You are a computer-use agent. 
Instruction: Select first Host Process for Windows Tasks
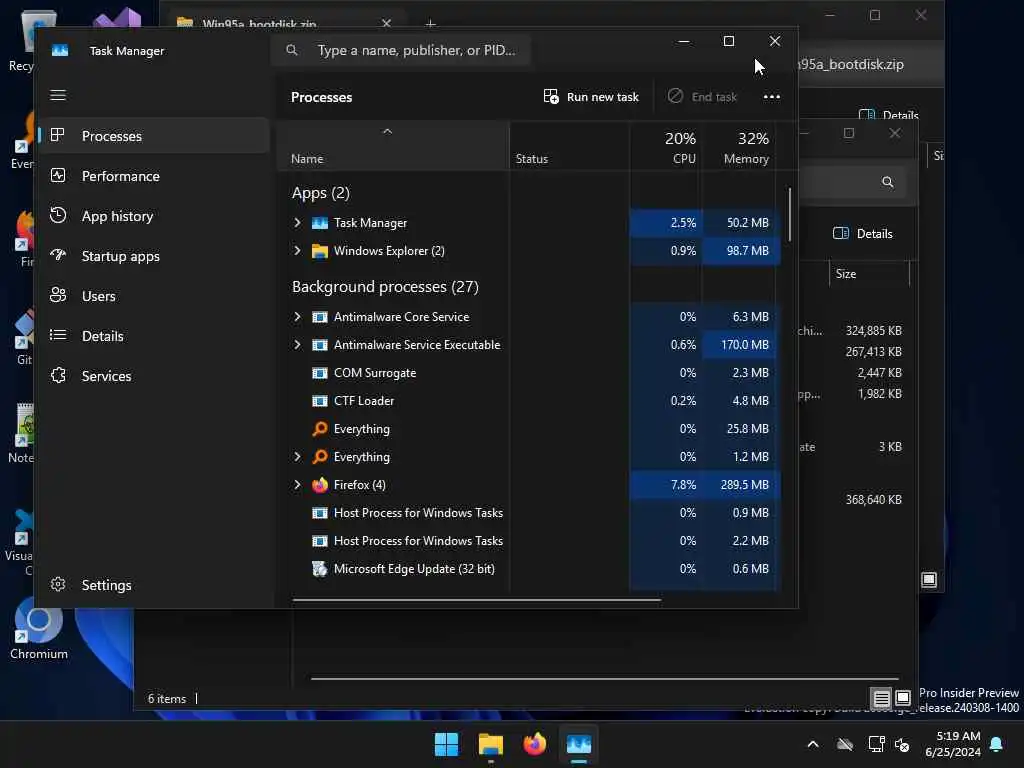pyautogui.click(x=418, y=513)
